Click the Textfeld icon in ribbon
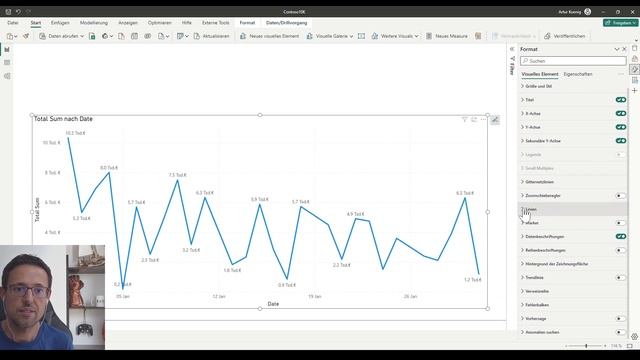Image resolution: width=640 pixels, height=360 pixels. click(361, 36)
